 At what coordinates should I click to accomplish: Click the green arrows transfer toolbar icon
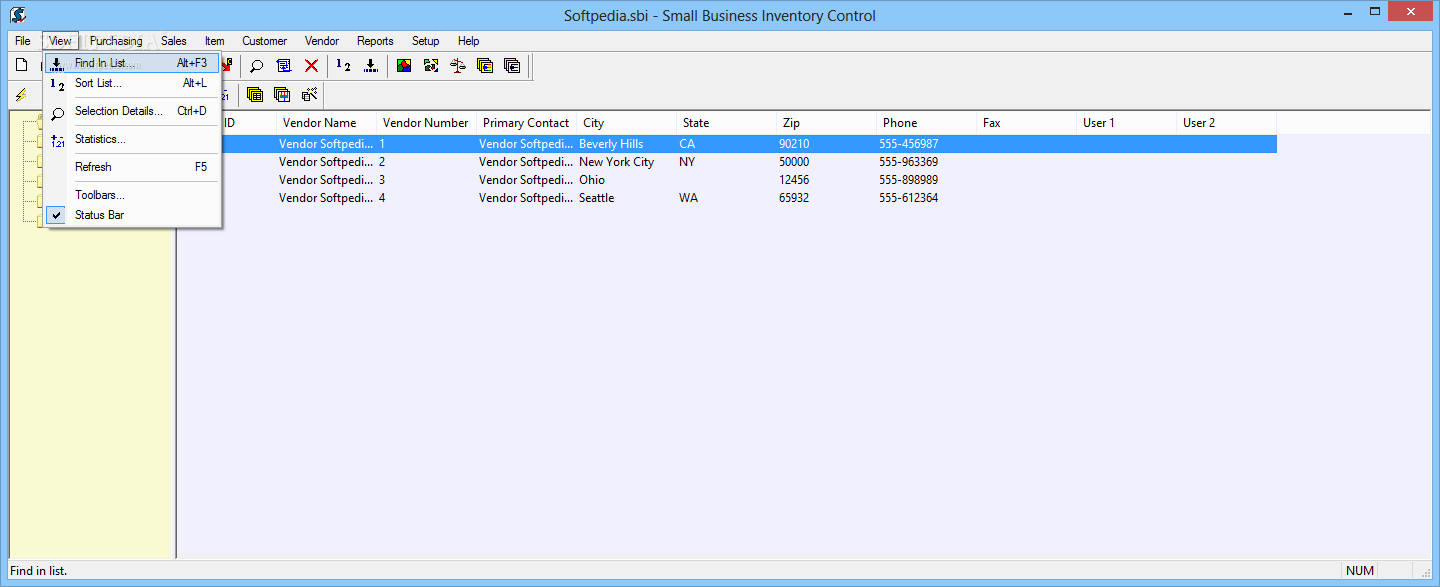(x=431, y=66)
